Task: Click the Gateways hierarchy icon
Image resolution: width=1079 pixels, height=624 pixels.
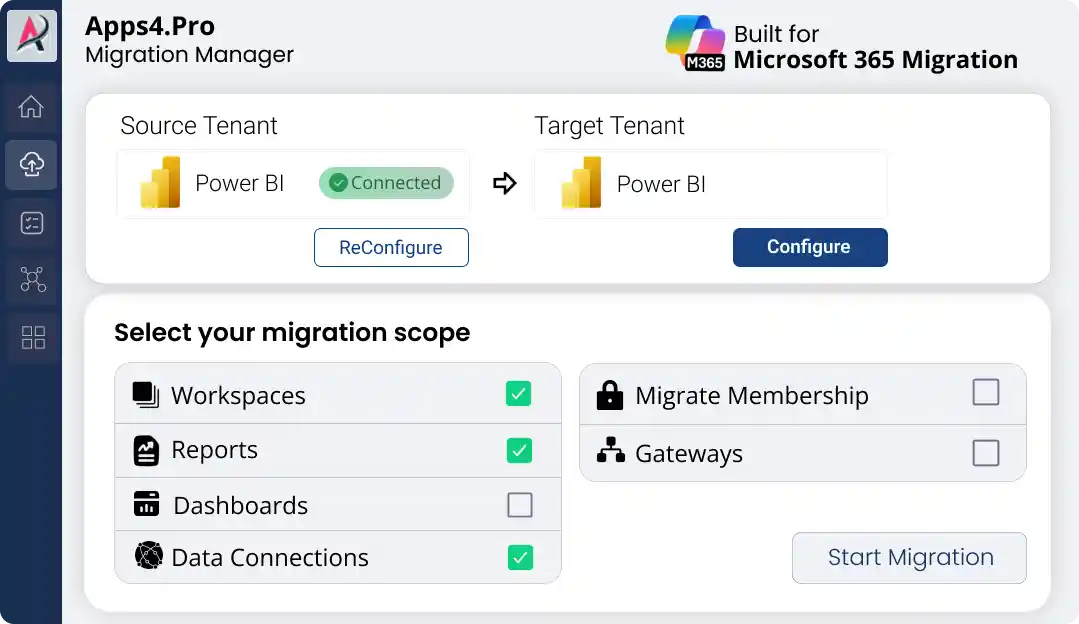Action: tap(610, 450)
